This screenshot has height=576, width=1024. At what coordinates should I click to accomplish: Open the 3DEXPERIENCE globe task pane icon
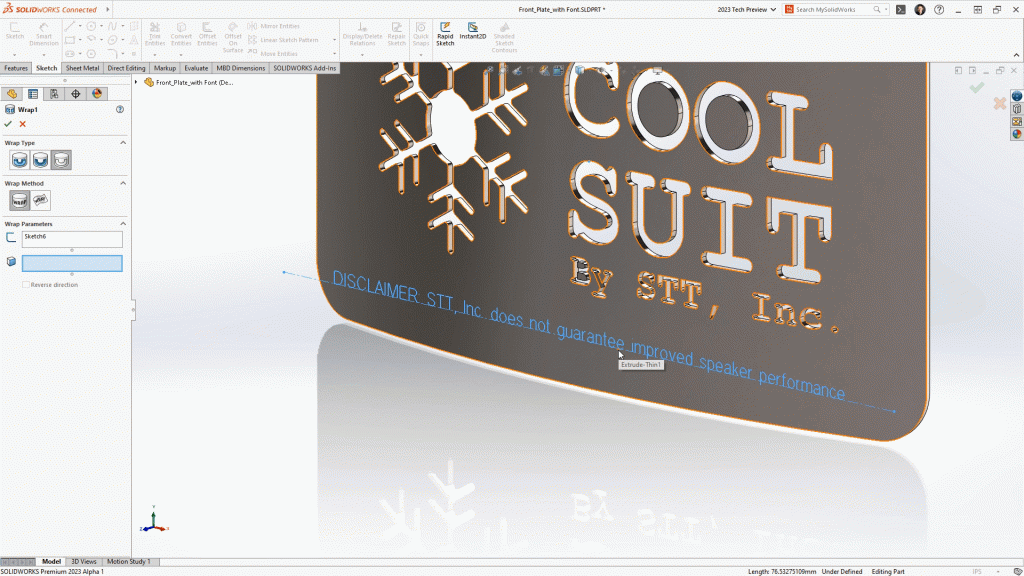[x=1017, y=96]
